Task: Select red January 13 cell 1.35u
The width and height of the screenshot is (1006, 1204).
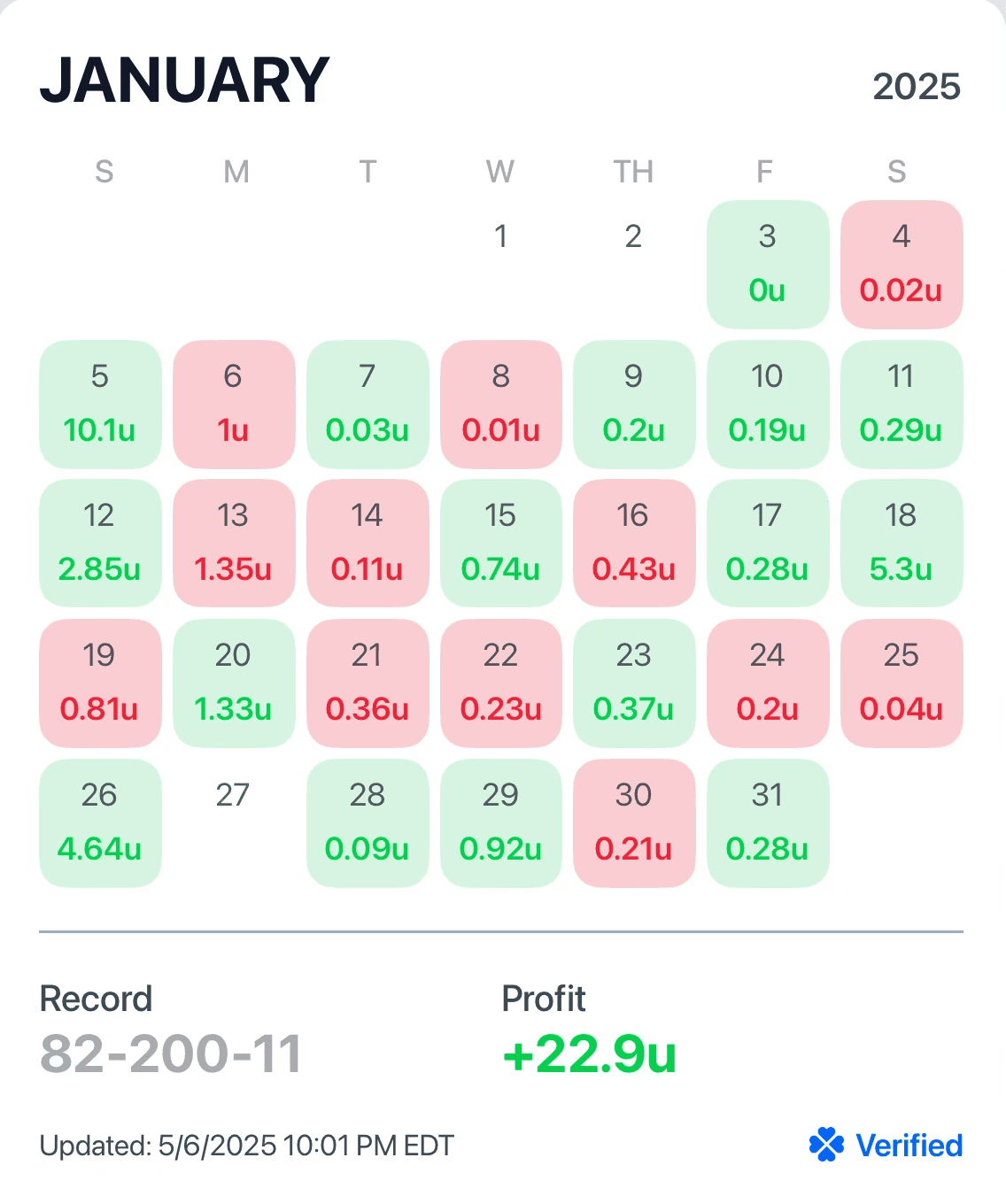Action: click(234, 544)
